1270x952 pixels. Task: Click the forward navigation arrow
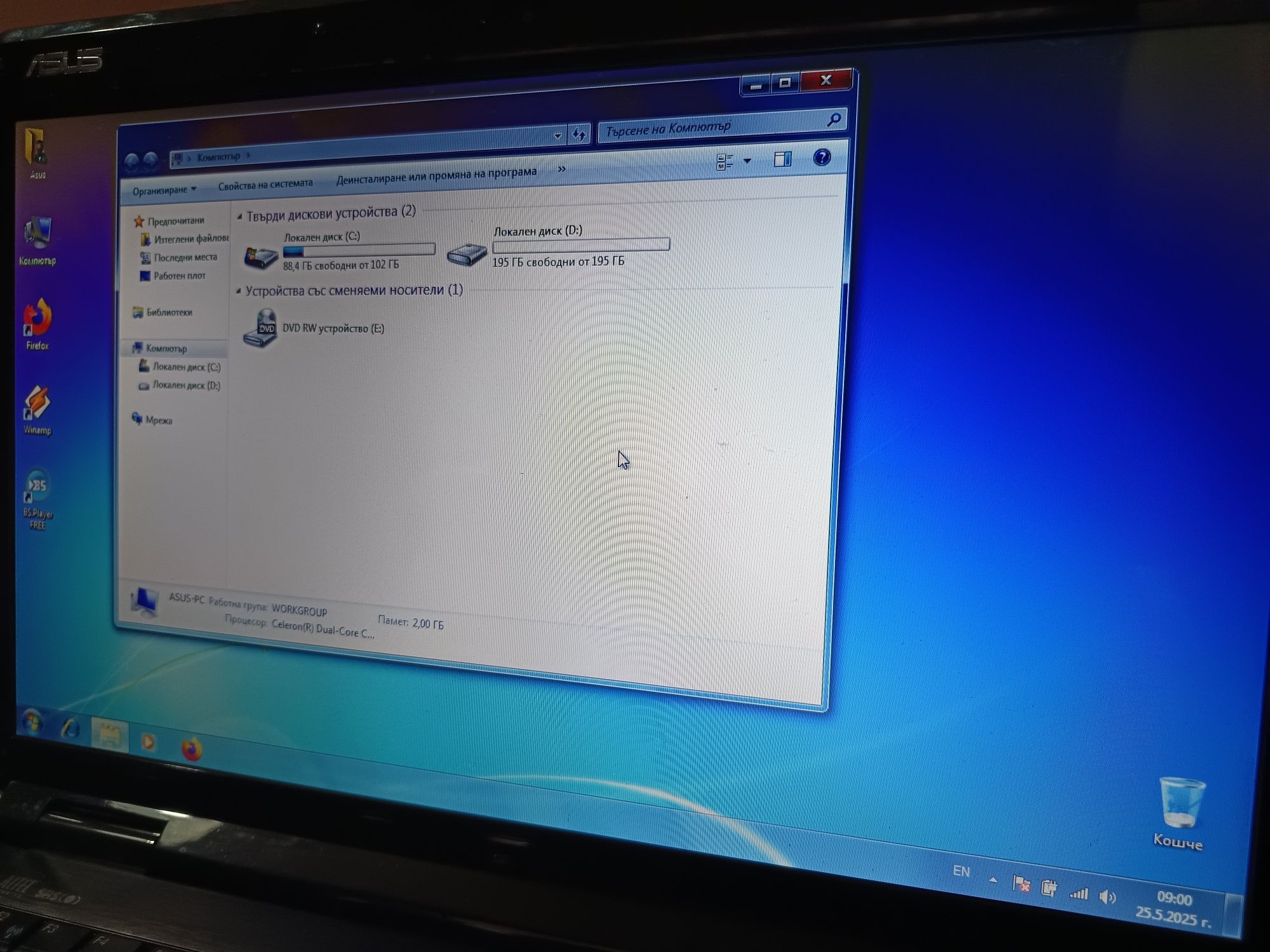coord(150,161)
